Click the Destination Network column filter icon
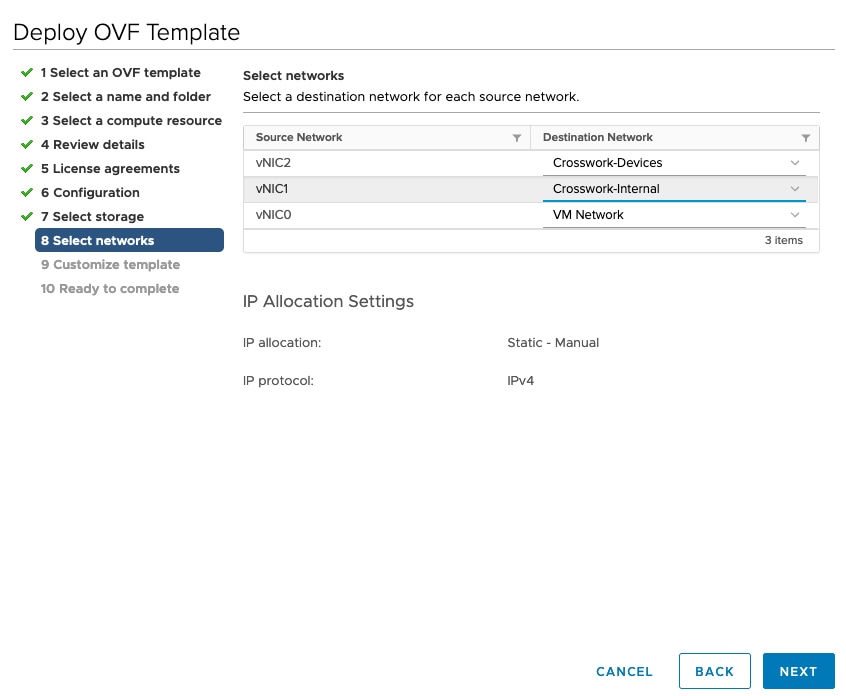 coord(806,138)
